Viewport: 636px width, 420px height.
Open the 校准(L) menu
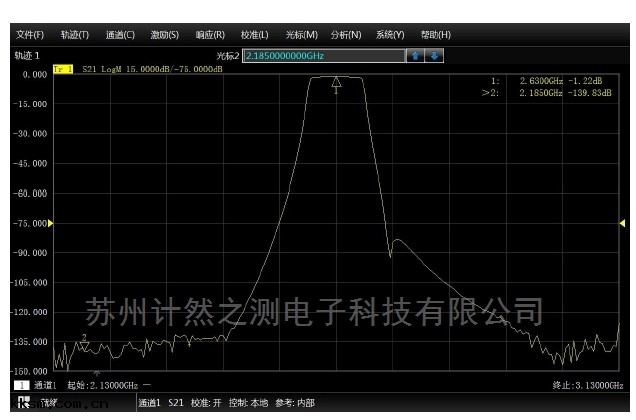[255, 35]
